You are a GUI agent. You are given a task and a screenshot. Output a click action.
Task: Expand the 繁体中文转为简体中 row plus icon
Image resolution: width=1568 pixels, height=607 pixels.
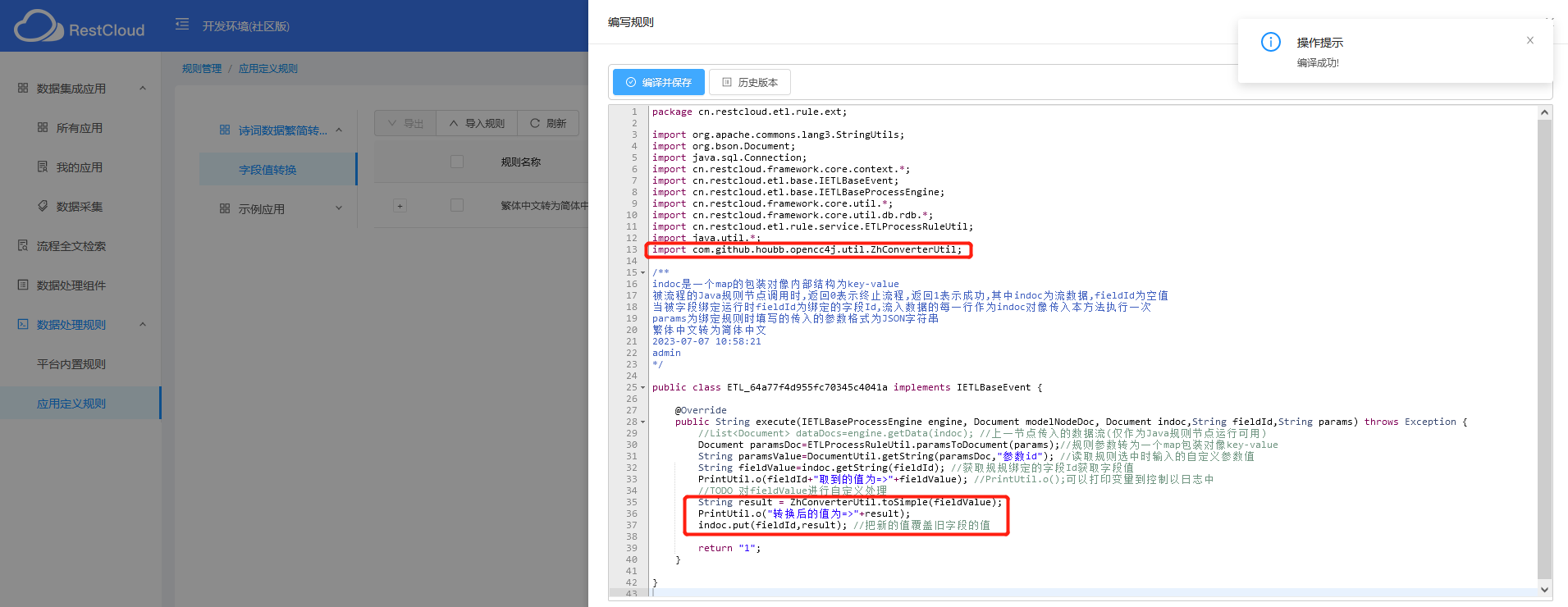point(400,206)
